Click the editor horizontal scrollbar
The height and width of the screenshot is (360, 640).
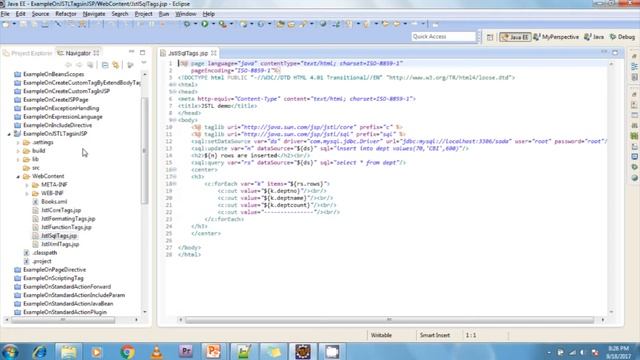tap(389, 320)
